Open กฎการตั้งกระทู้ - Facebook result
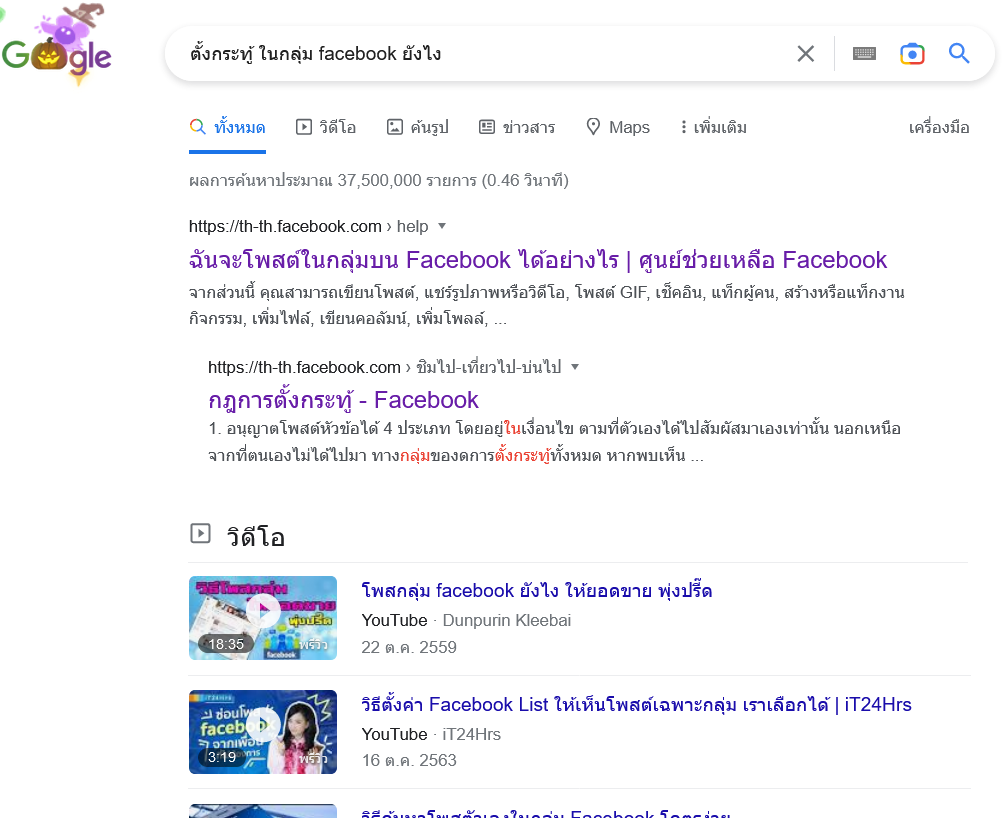This screenshot has width=1002, height=818. (343, 400)
